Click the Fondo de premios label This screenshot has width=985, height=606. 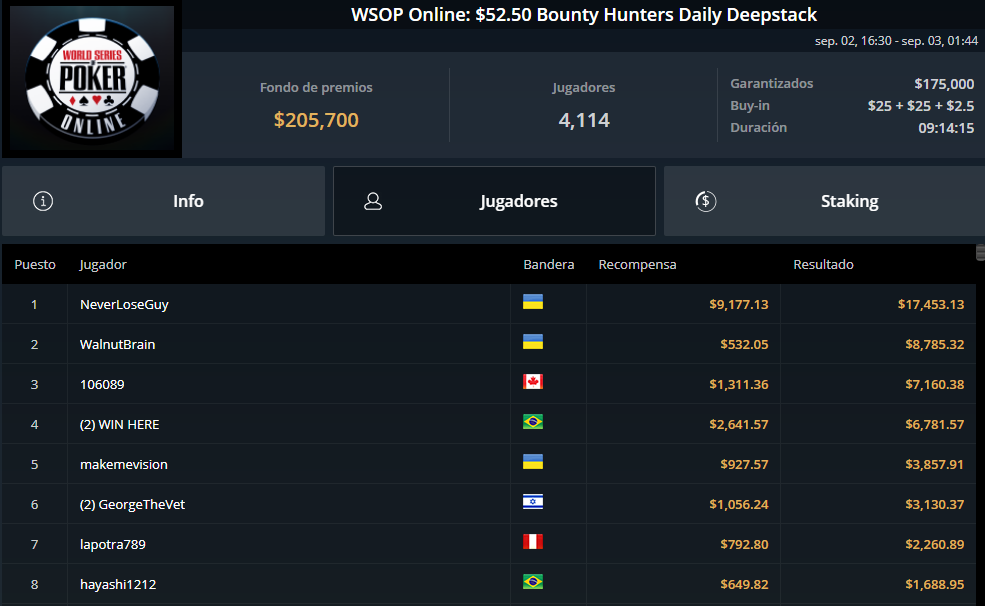(316, 88)
